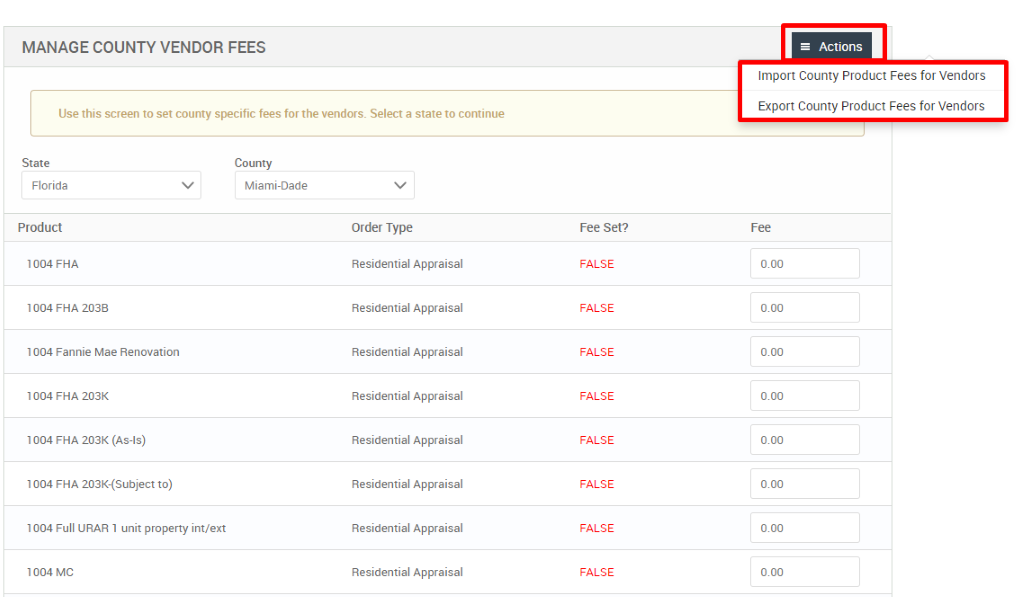Click FALSE beside 1004 Fannie Mae Renovation
1024x597 pixels.
point(596,351)
